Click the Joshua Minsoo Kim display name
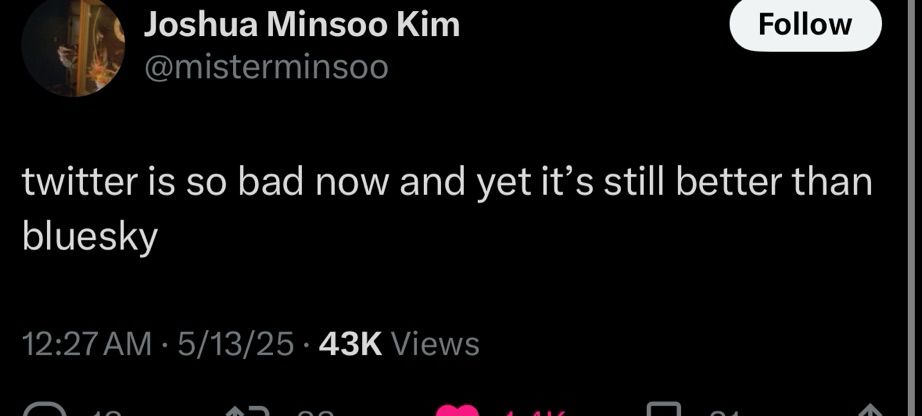 click(x=302, y=25)
